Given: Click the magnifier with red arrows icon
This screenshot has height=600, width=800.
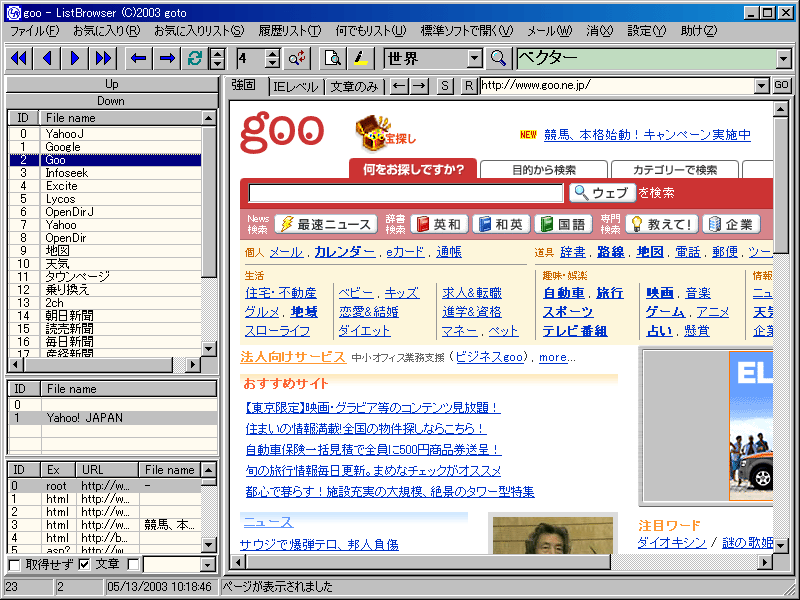Looking at the screenshot, I should pyautogui.click(x=297, y=59).
